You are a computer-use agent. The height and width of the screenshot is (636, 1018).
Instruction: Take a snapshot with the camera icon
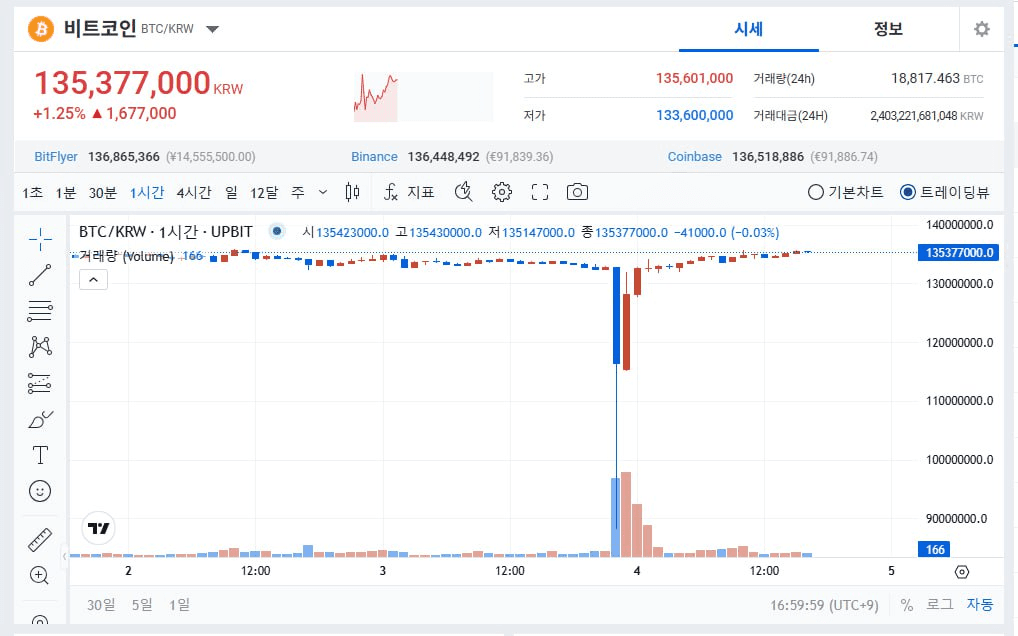point(577,191)
